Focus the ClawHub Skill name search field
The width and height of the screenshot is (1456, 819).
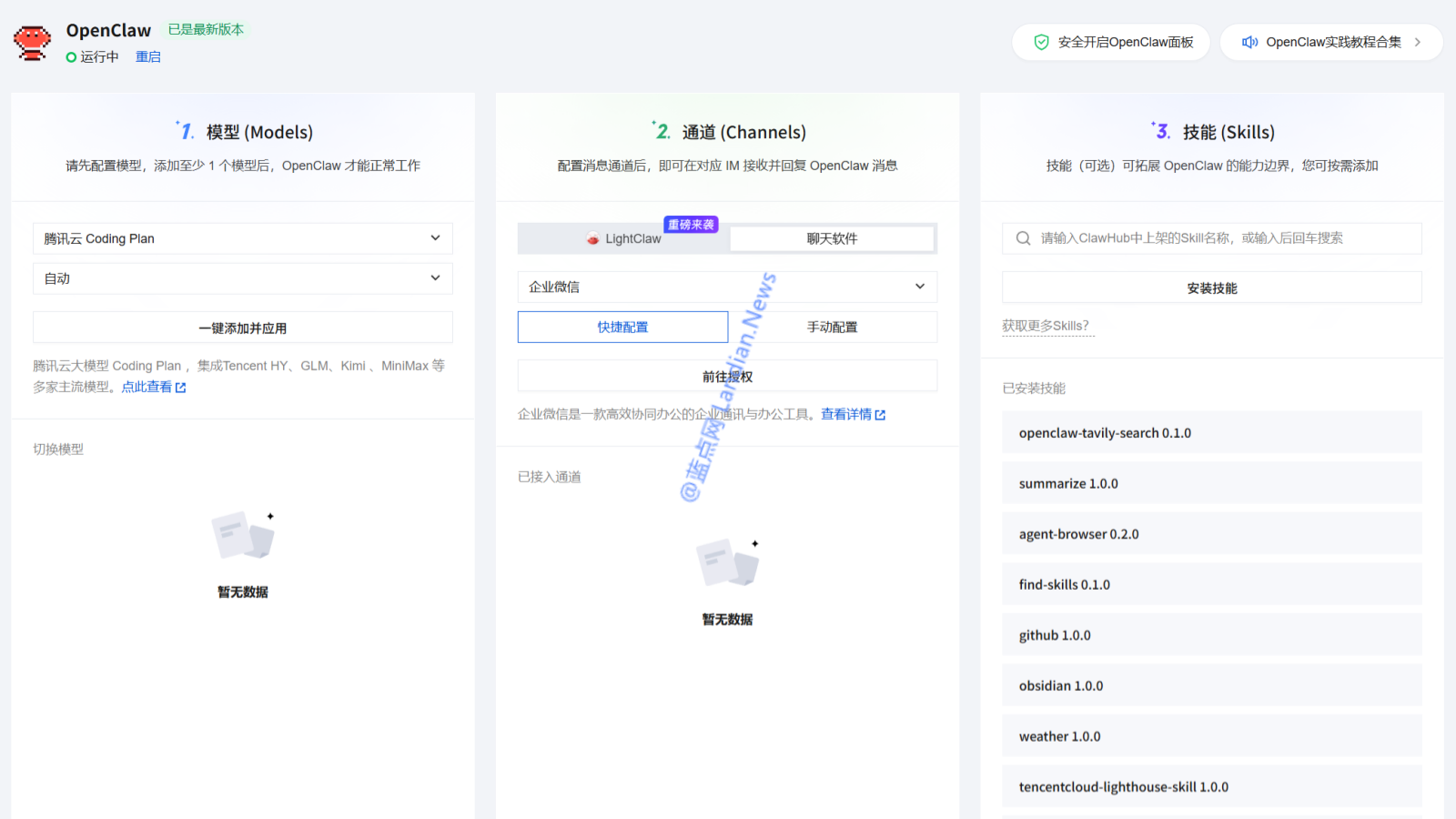1219,238
